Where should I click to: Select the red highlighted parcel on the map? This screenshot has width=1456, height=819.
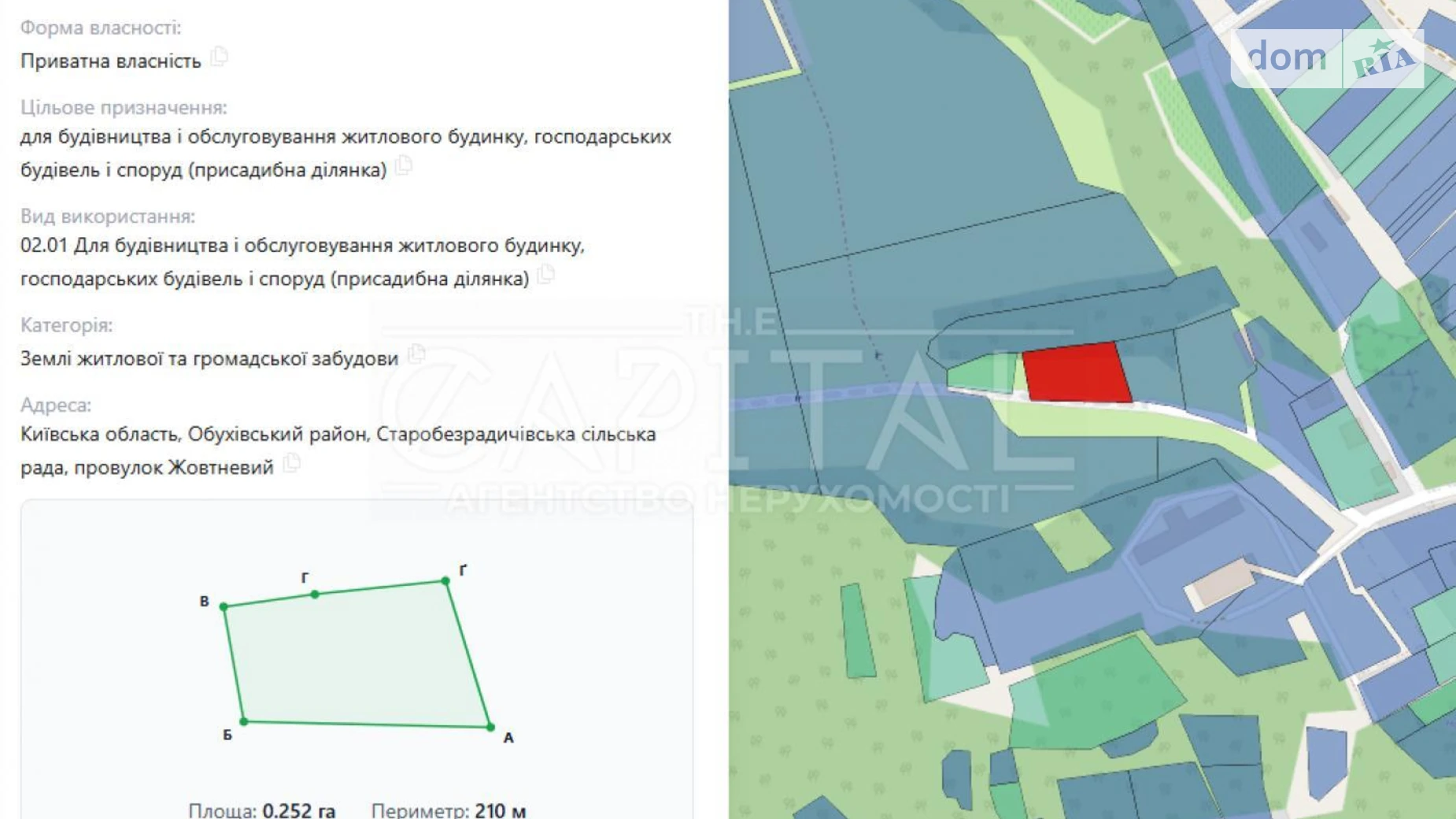click(x=1076, y=373)
